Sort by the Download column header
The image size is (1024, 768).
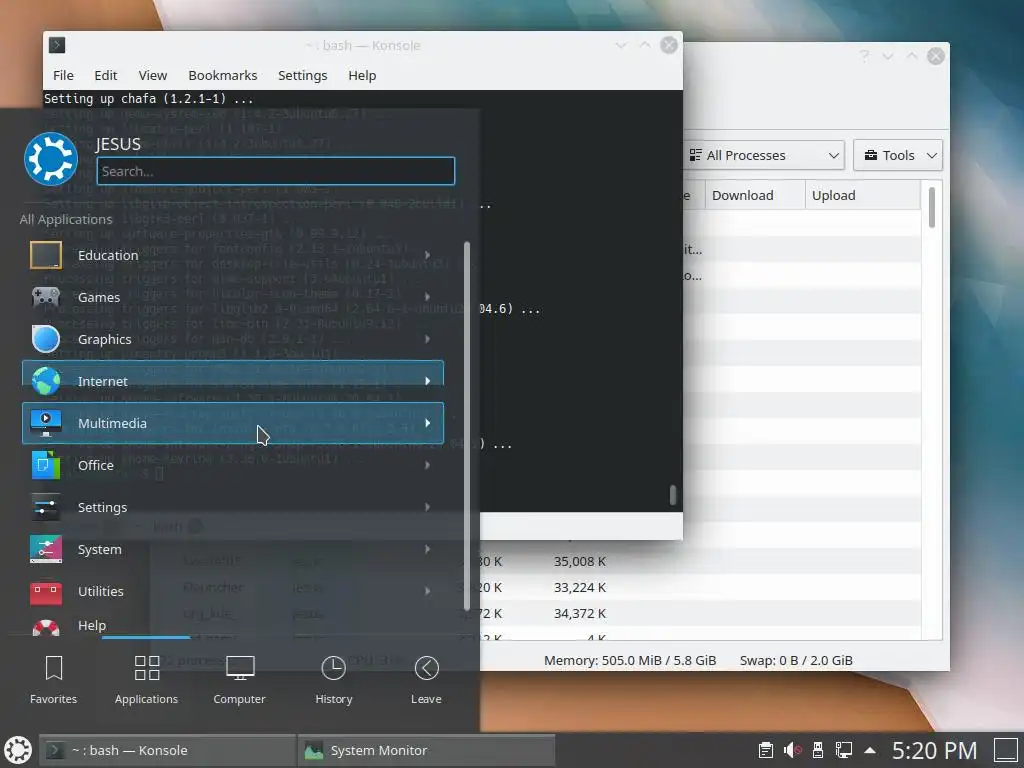755,195
